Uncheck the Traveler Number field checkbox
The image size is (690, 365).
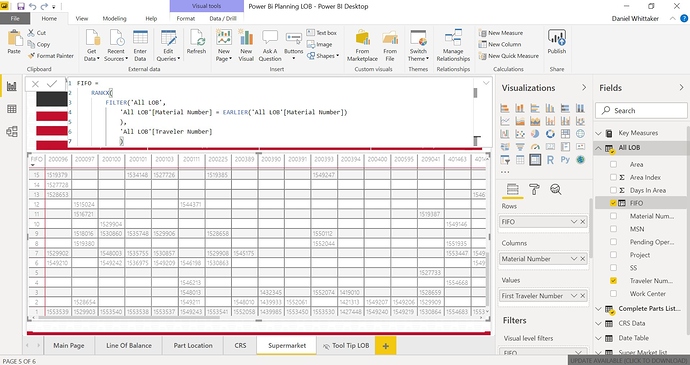pyautogui.click(x=613, y=280)
